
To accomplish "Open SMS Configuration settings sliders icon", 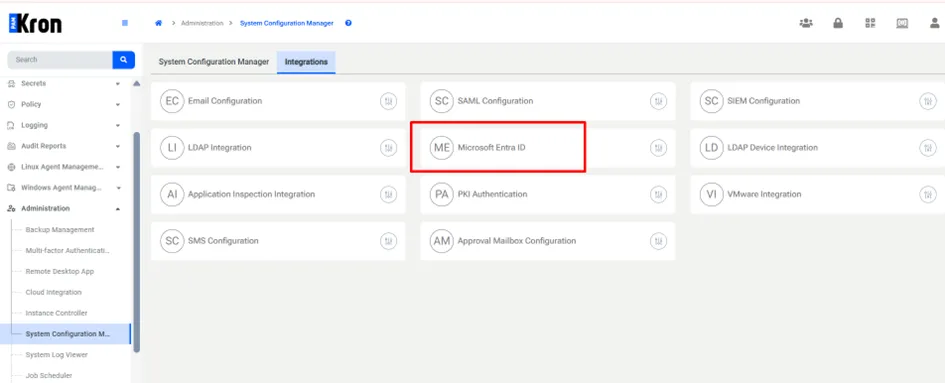I will [x=388, y=241].
